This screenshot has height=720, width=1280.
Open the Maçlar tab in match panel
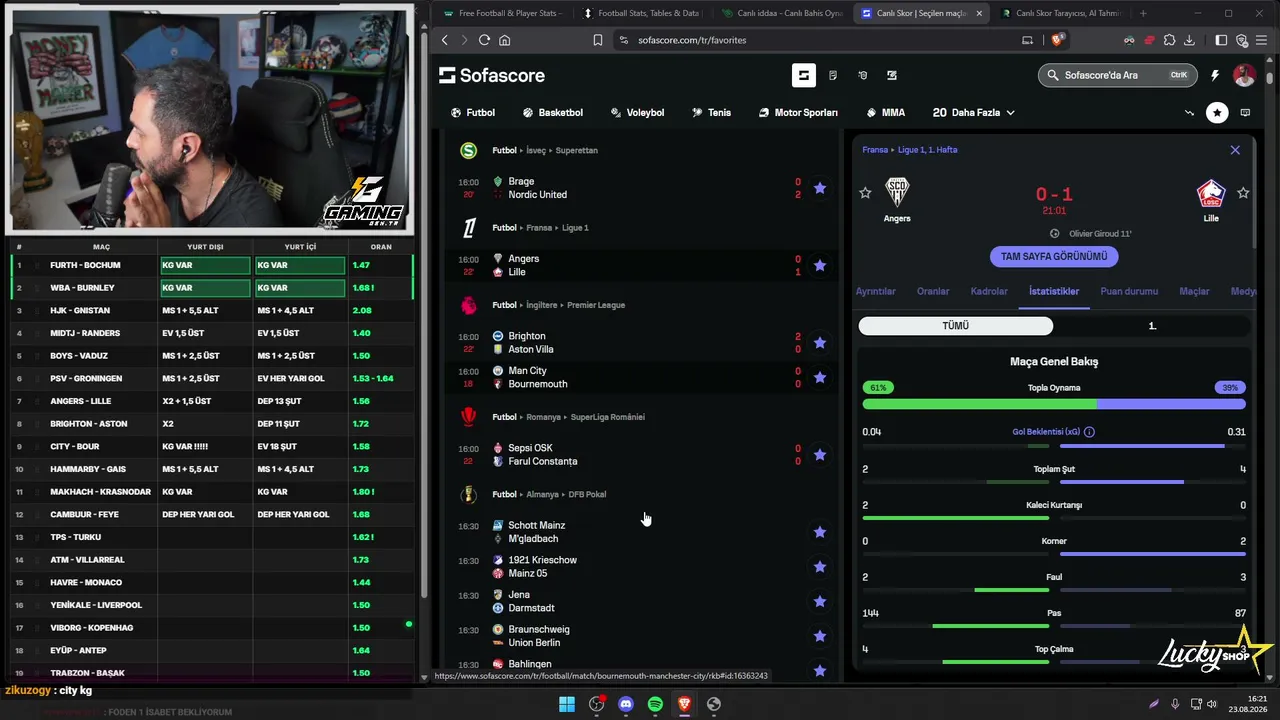point(1194,291)
